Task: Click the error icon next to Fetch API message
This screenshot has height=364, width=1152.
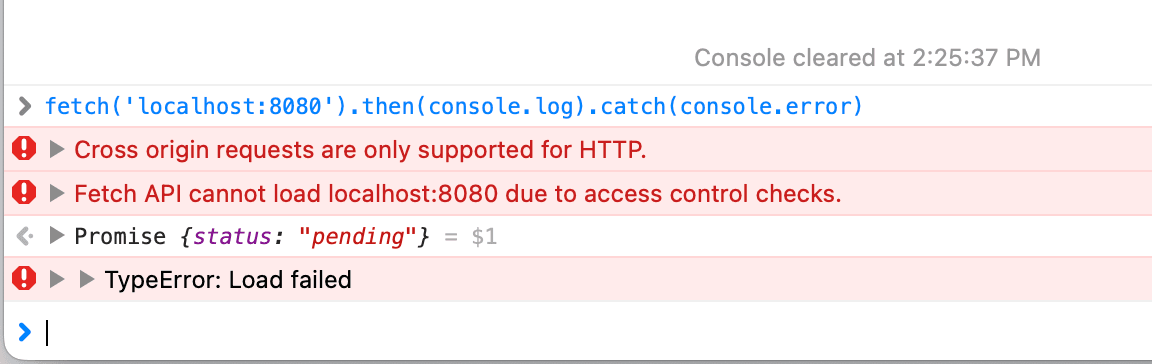Action: [24, 193]
